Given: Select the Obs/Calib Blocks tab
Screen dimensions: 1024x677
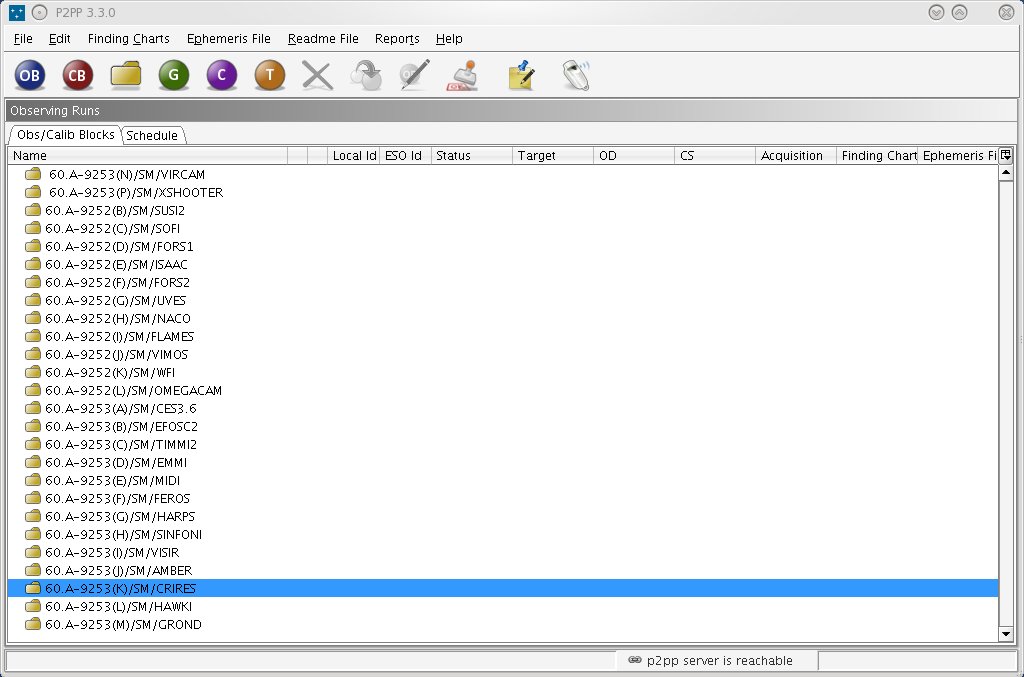Looking at the screenshot, I should pos(65,134).
